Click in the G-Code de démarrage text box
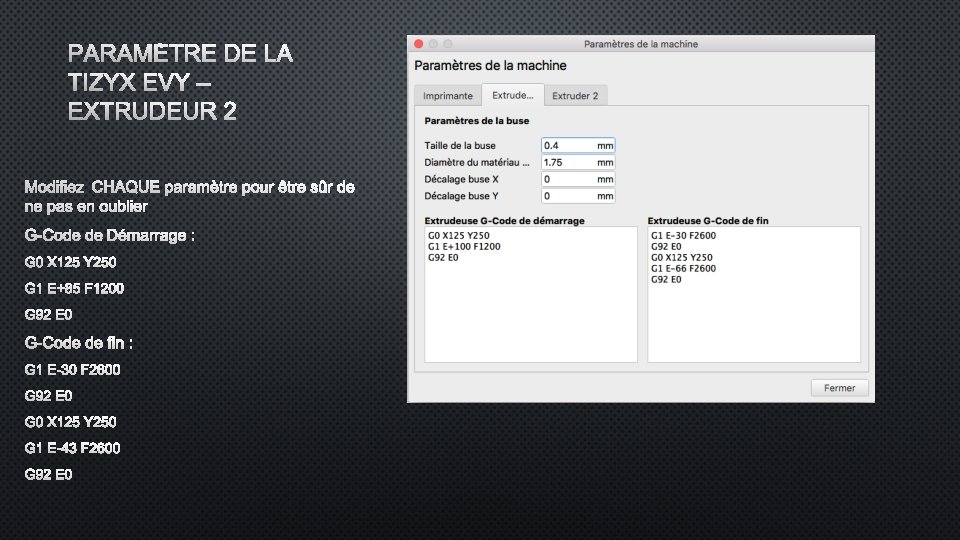Image resolution: width=960 pixels, height=540 pixels. pos(531,294)
